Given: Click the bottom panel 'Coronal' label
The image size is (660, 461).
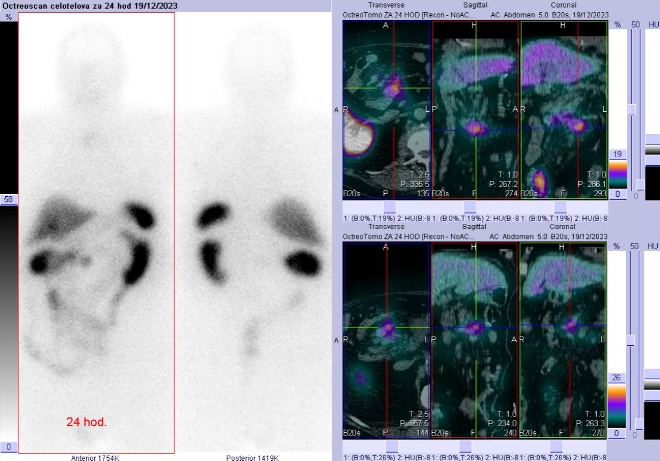Looking at the screenshot, I should click(562, 227).
